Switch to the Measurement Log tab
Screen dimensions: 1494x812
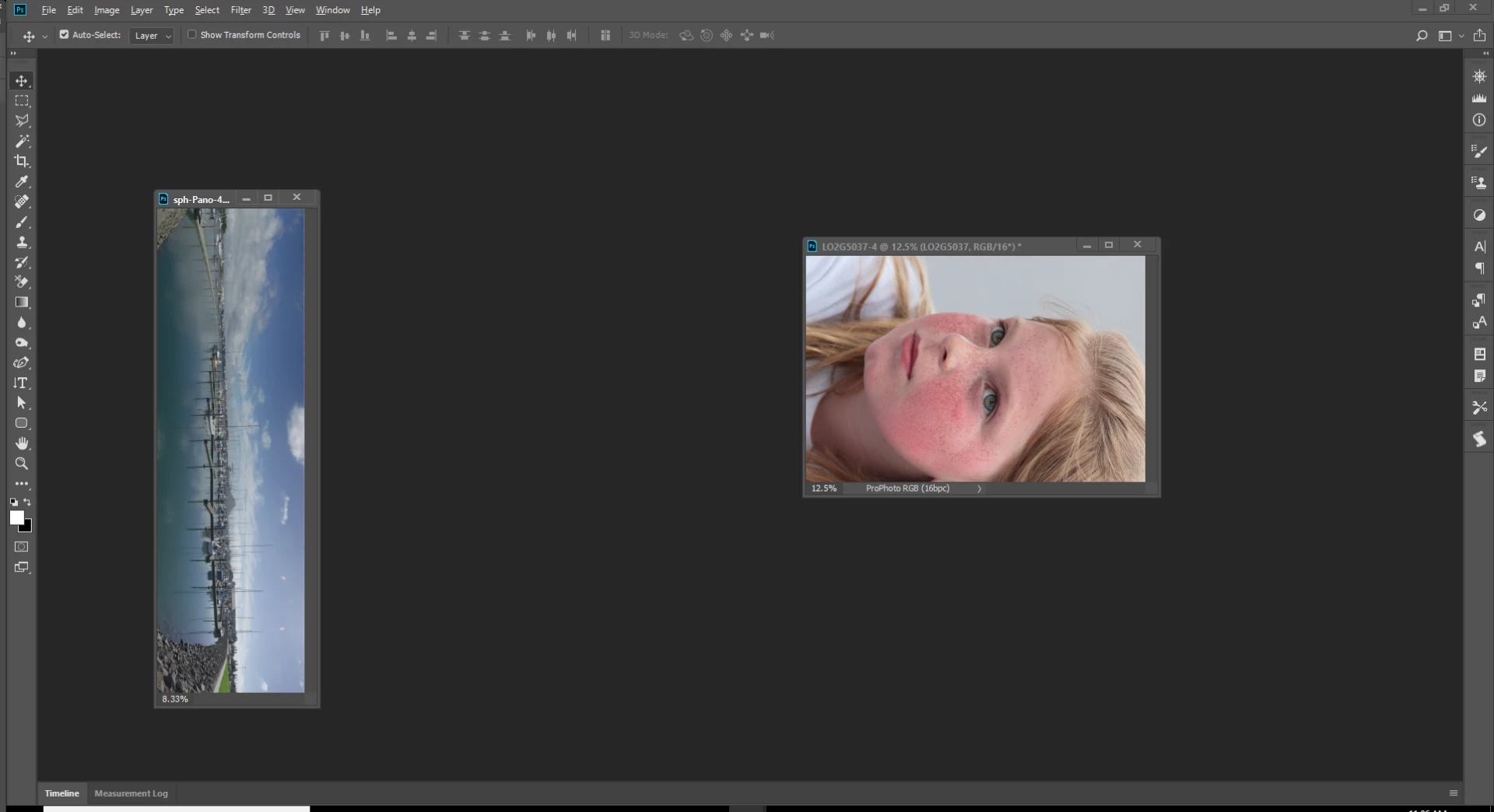click(131, 793)
